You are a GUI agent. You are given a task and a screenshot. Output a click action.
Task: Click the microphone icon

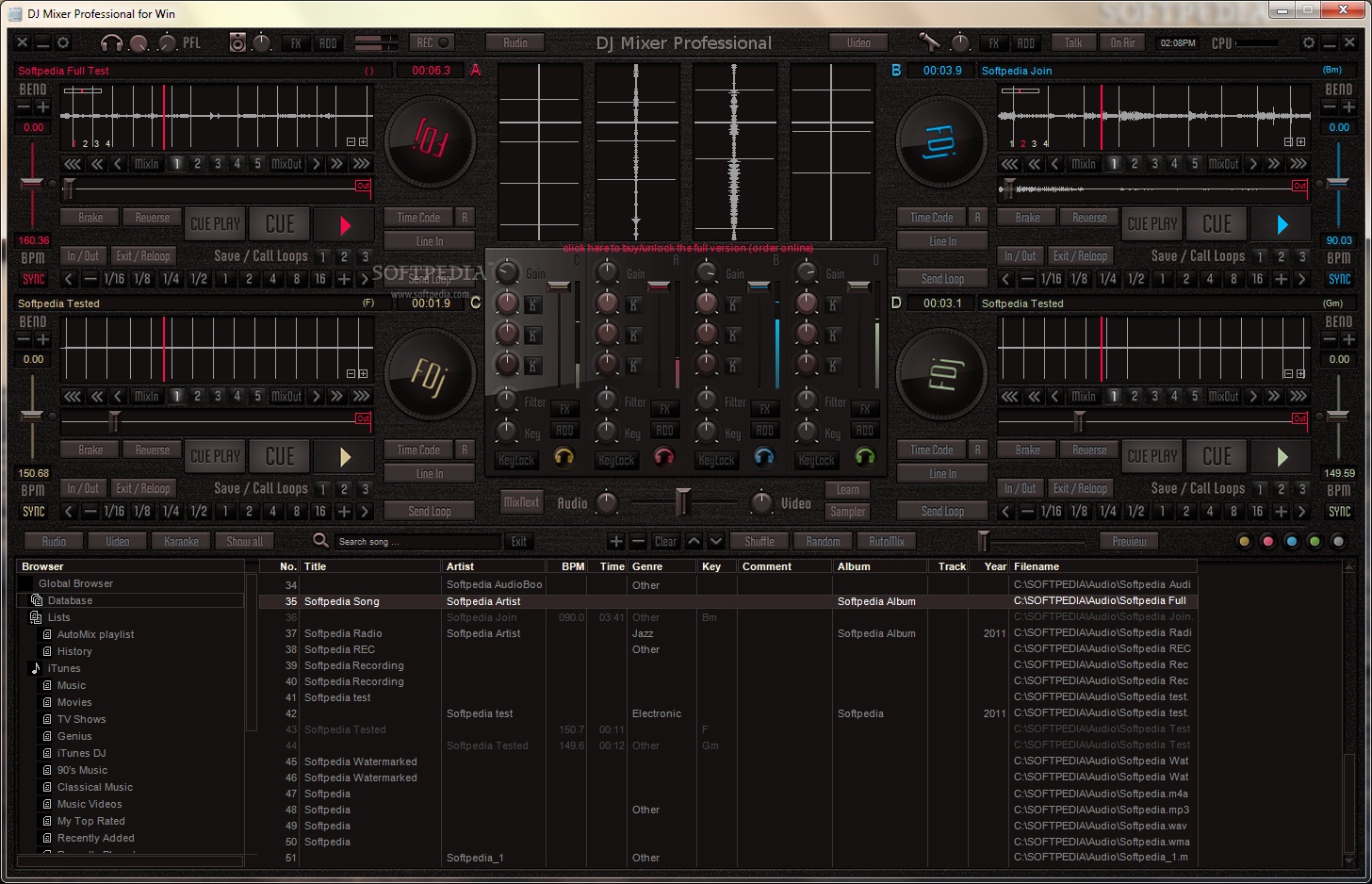(x=929, y=42)
